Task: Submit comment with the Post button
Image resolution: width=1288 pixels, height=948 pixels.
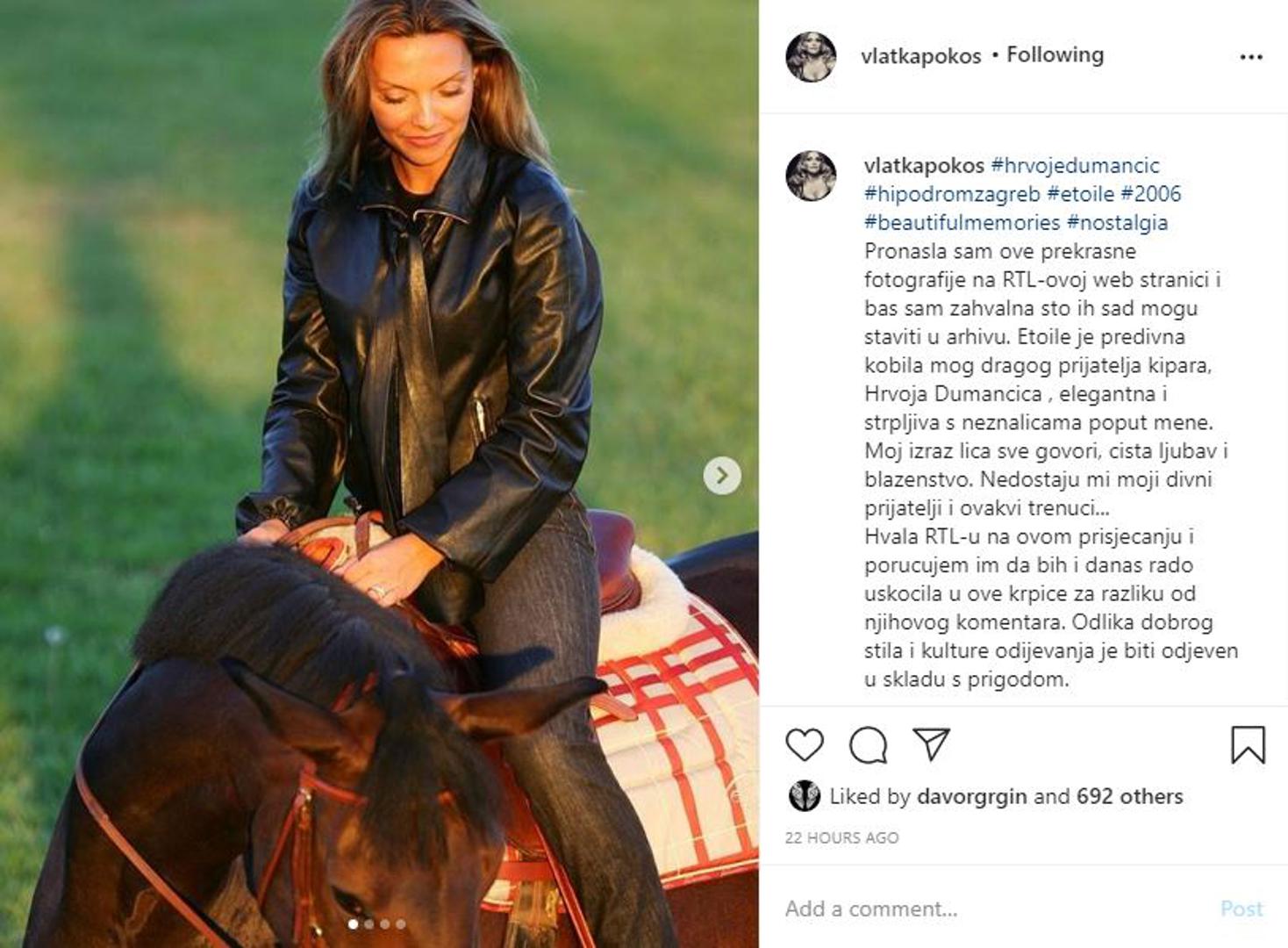Action: coord(1241,908)
